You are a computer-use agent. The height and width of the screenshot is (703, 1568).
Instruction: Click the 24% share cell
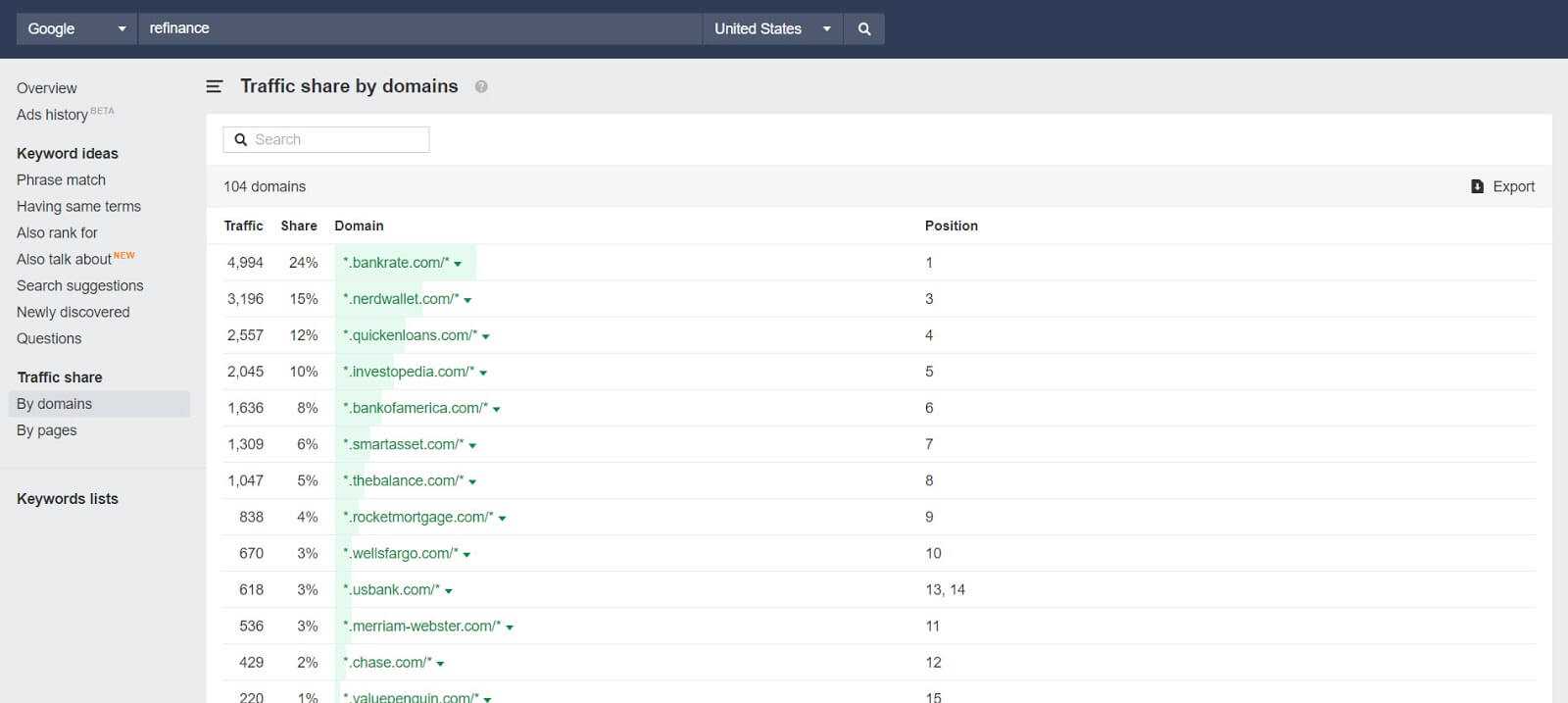(x=303, y=263)
